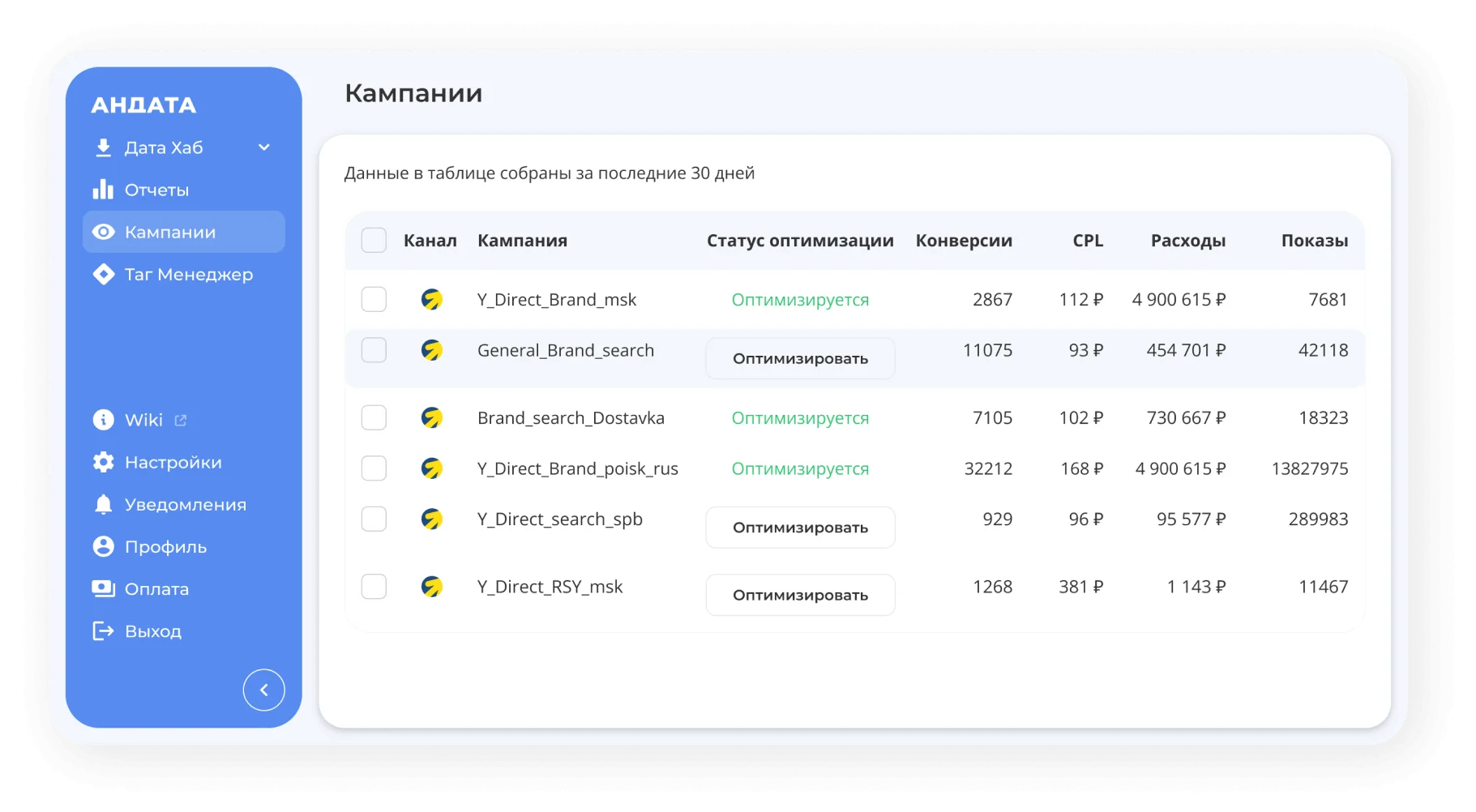Click the Yandex channel icon for Y_Direct_RSY_msk
This screenshot has height=812, width=1476.
432,587
